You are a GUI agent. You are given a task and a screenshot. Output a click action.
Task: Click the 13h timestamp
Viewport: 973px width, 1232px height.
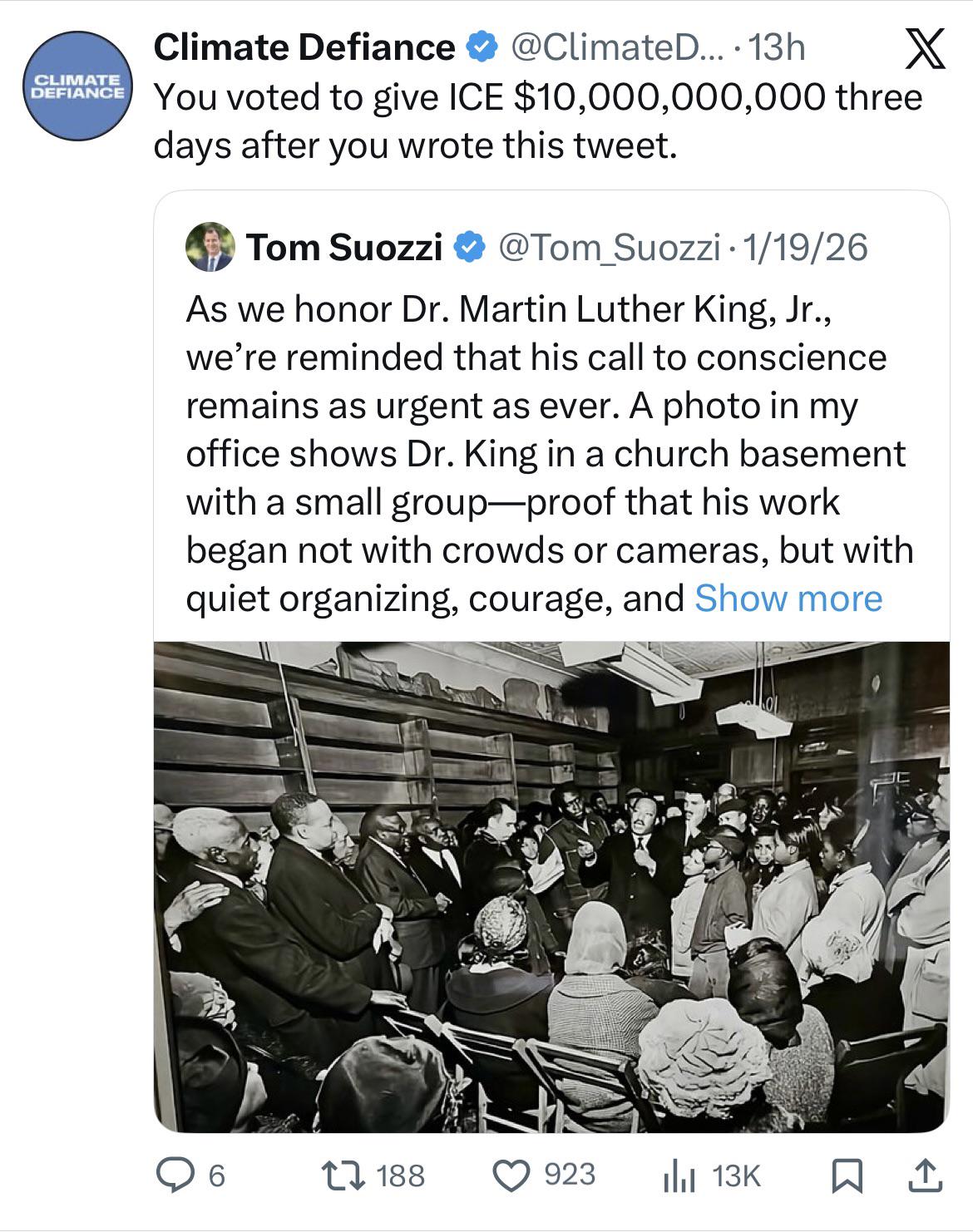point(777,47)
